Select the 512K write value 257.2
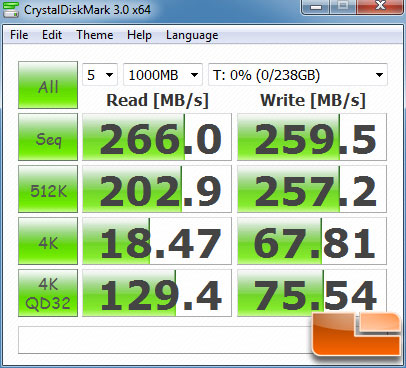406x368 pixels. (312, 189)
